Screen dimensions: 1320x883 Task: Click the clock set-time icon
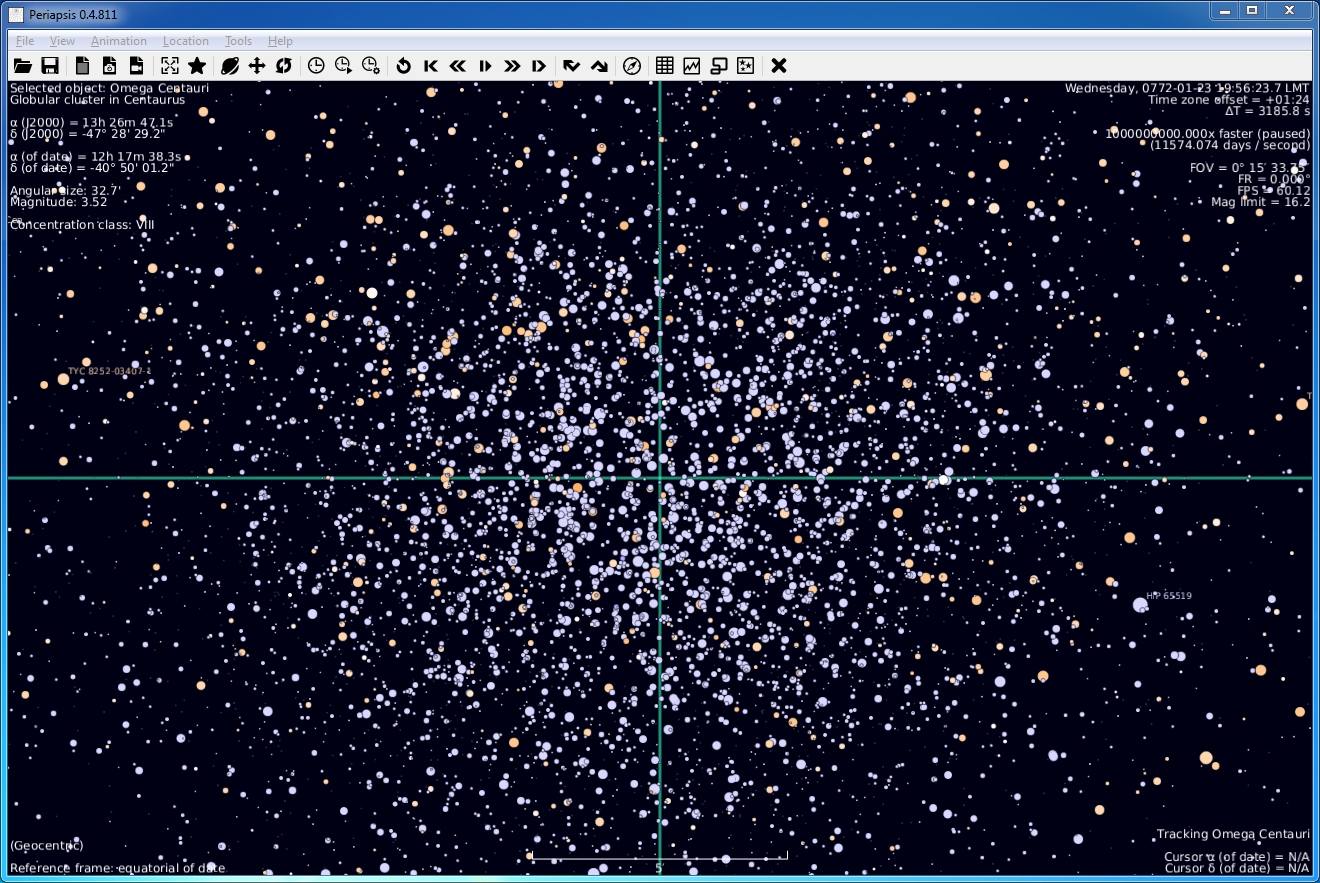pyautogui.click(x=316, y=66)
